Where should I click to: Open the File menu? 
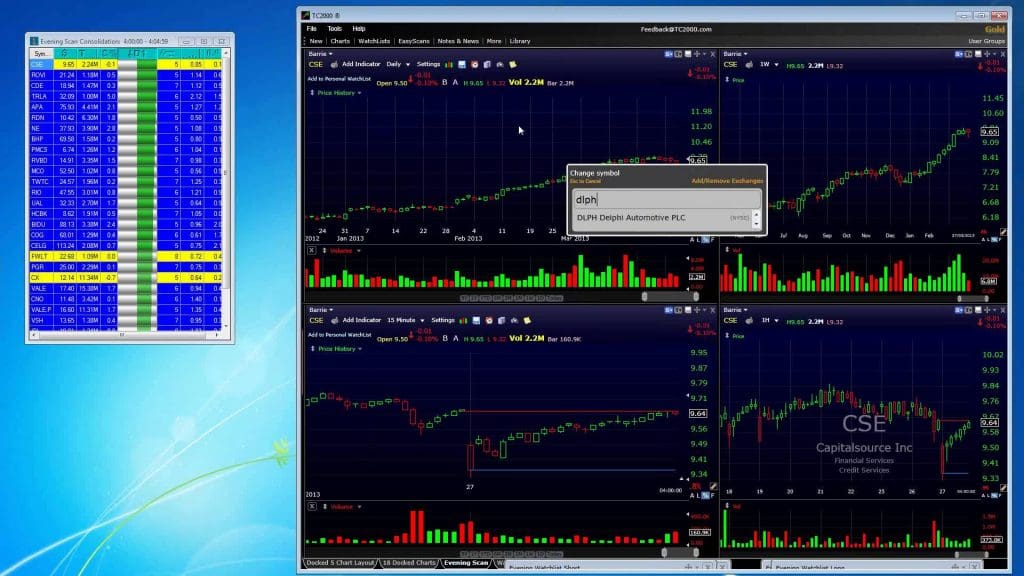[312, 29]
